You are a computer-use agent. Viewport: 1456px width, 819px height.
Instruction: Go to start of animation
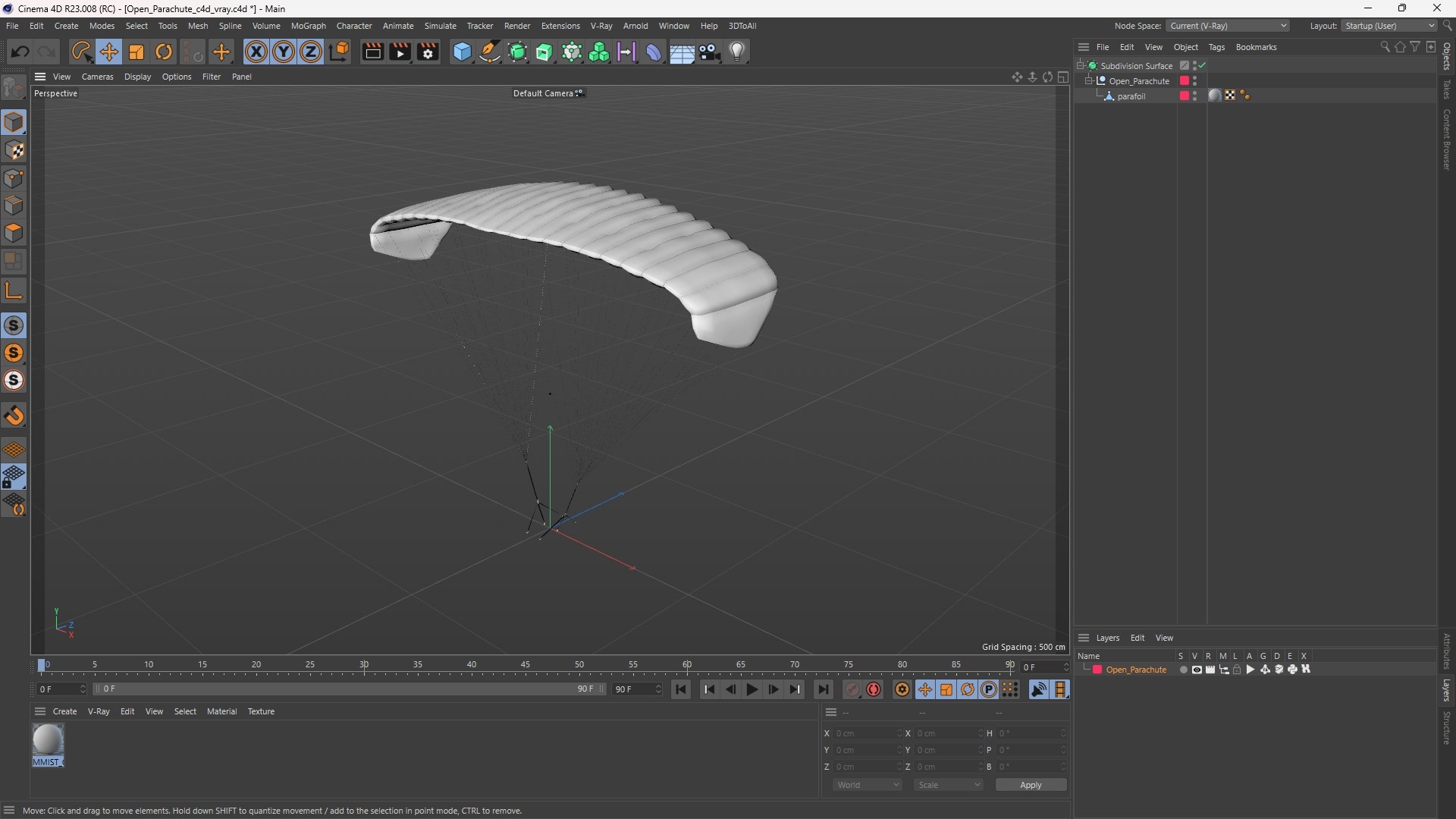tap(681, 689)
